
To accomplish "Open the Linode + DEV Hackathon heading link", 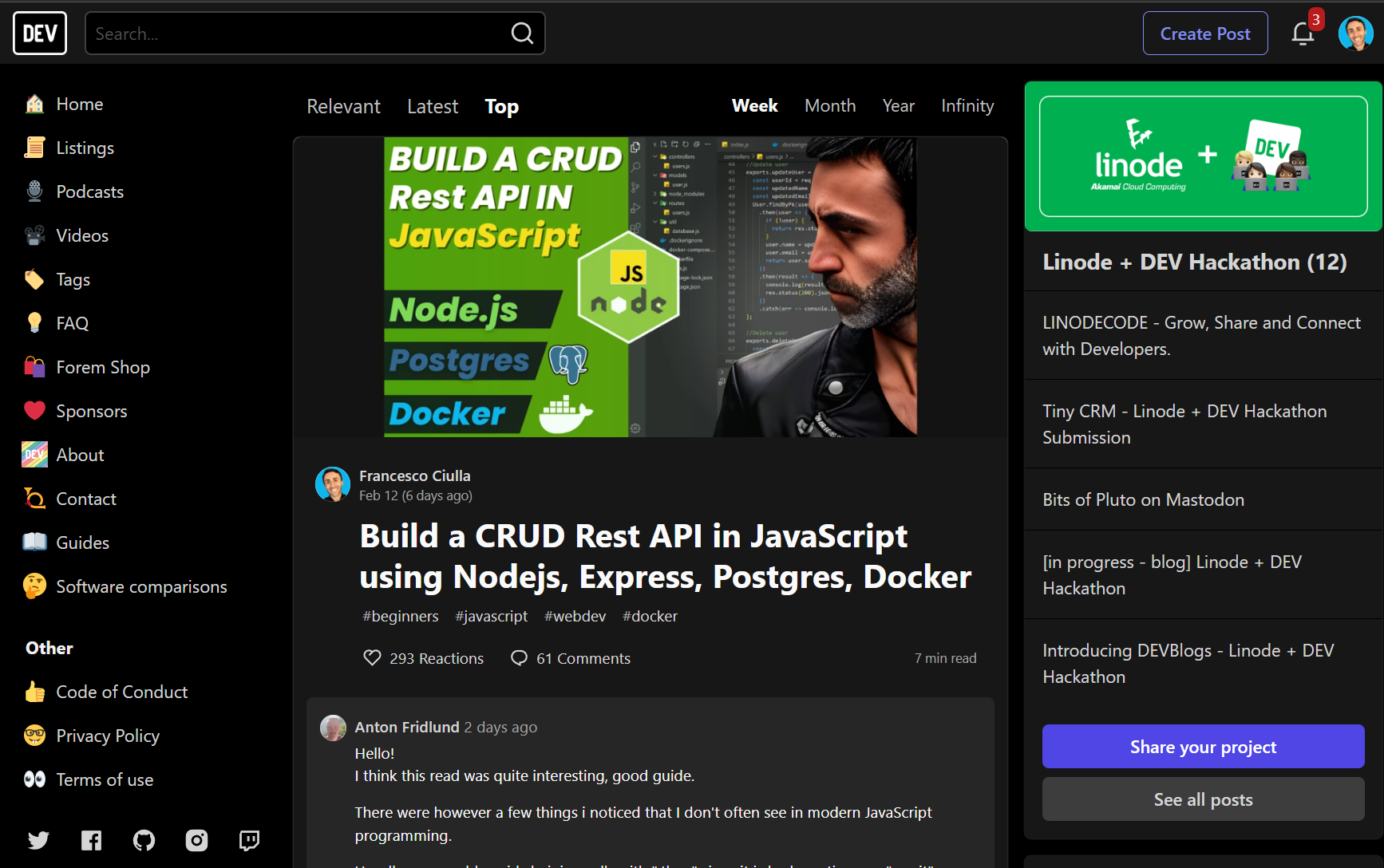I will point(1194,262).
